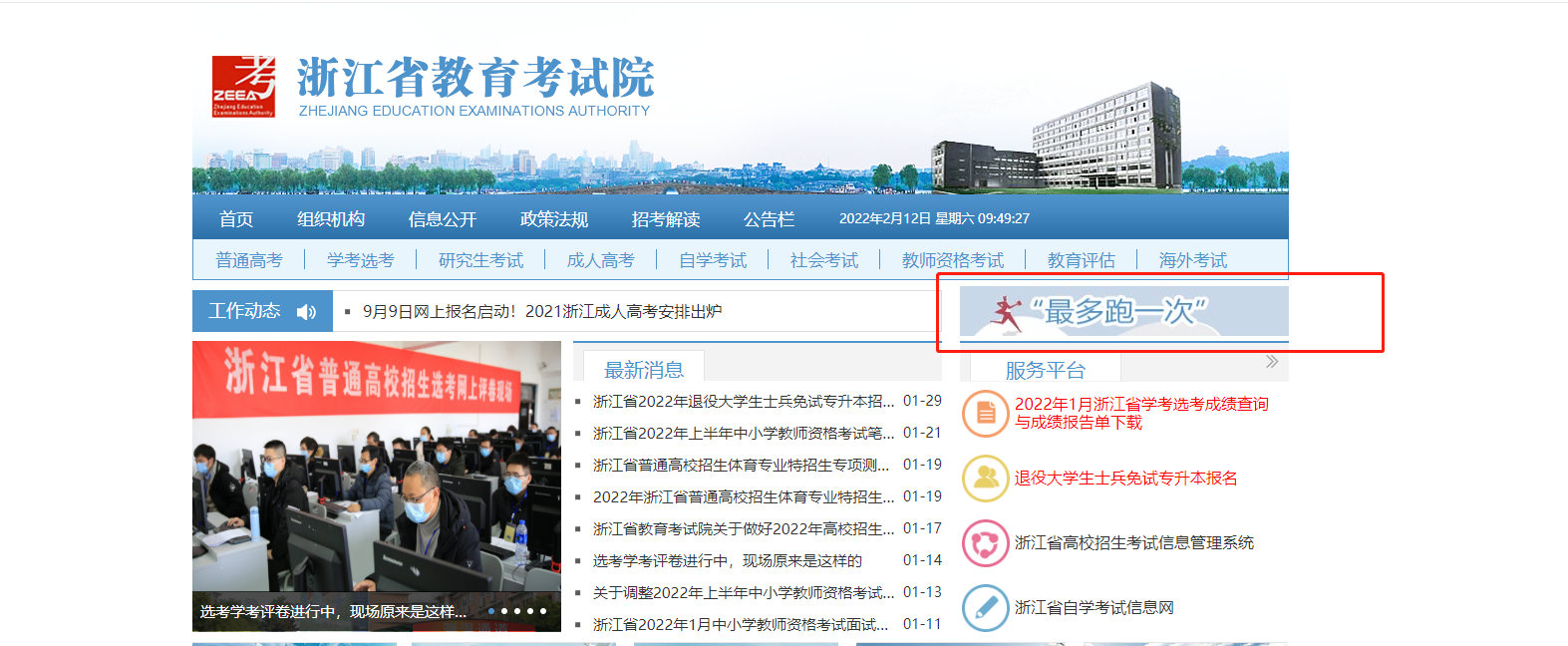Select 自学考试 in sub navigation
1568x646 pixels.
(713, 260)
